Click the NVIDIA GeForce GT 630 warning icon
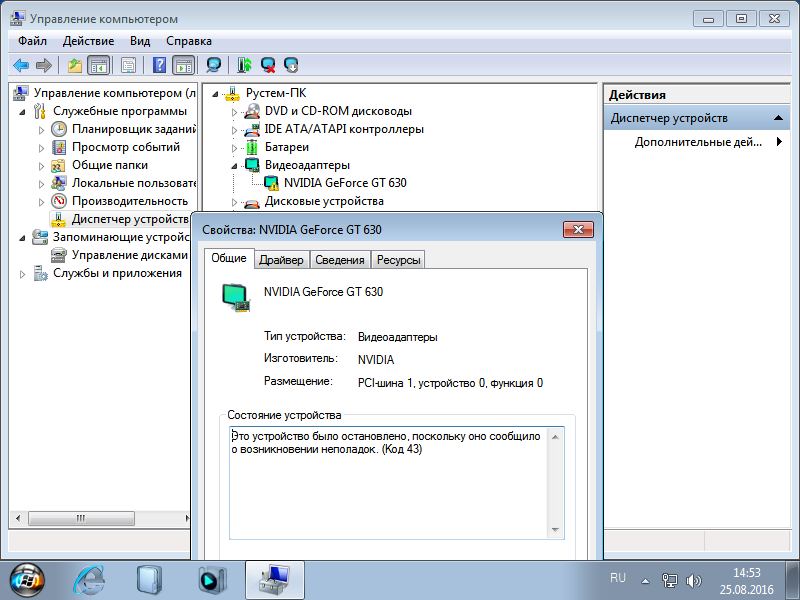Viewport: 800px width, 600px height. (271, 183)
